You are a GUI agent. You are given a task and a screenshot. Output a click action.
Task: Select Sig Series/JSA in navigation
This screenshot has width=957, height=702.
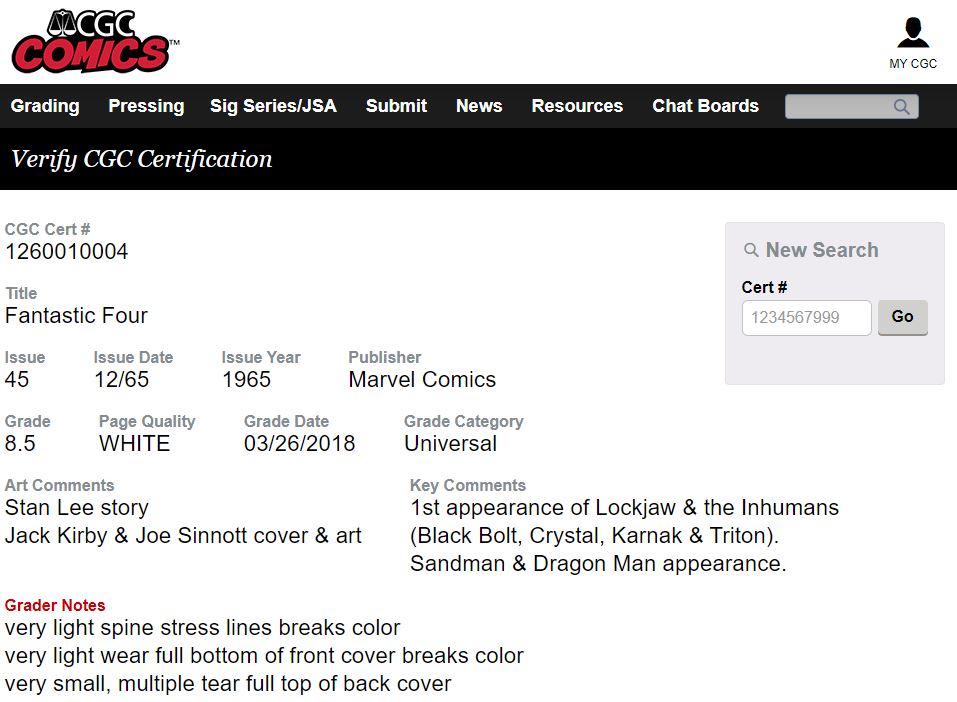[273, 106]
